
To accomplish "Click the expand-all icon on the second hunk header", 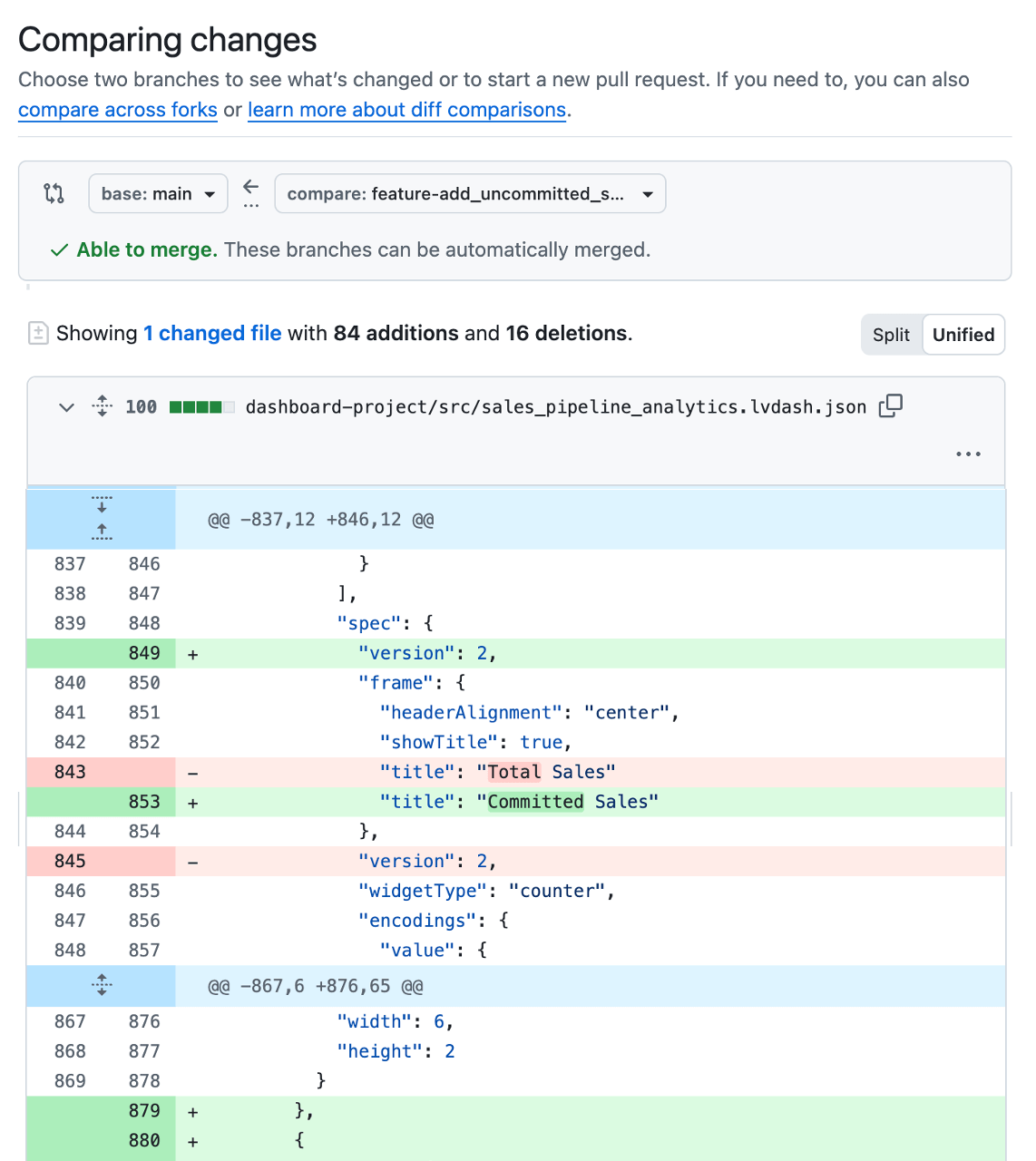I will tap(101, 985).
